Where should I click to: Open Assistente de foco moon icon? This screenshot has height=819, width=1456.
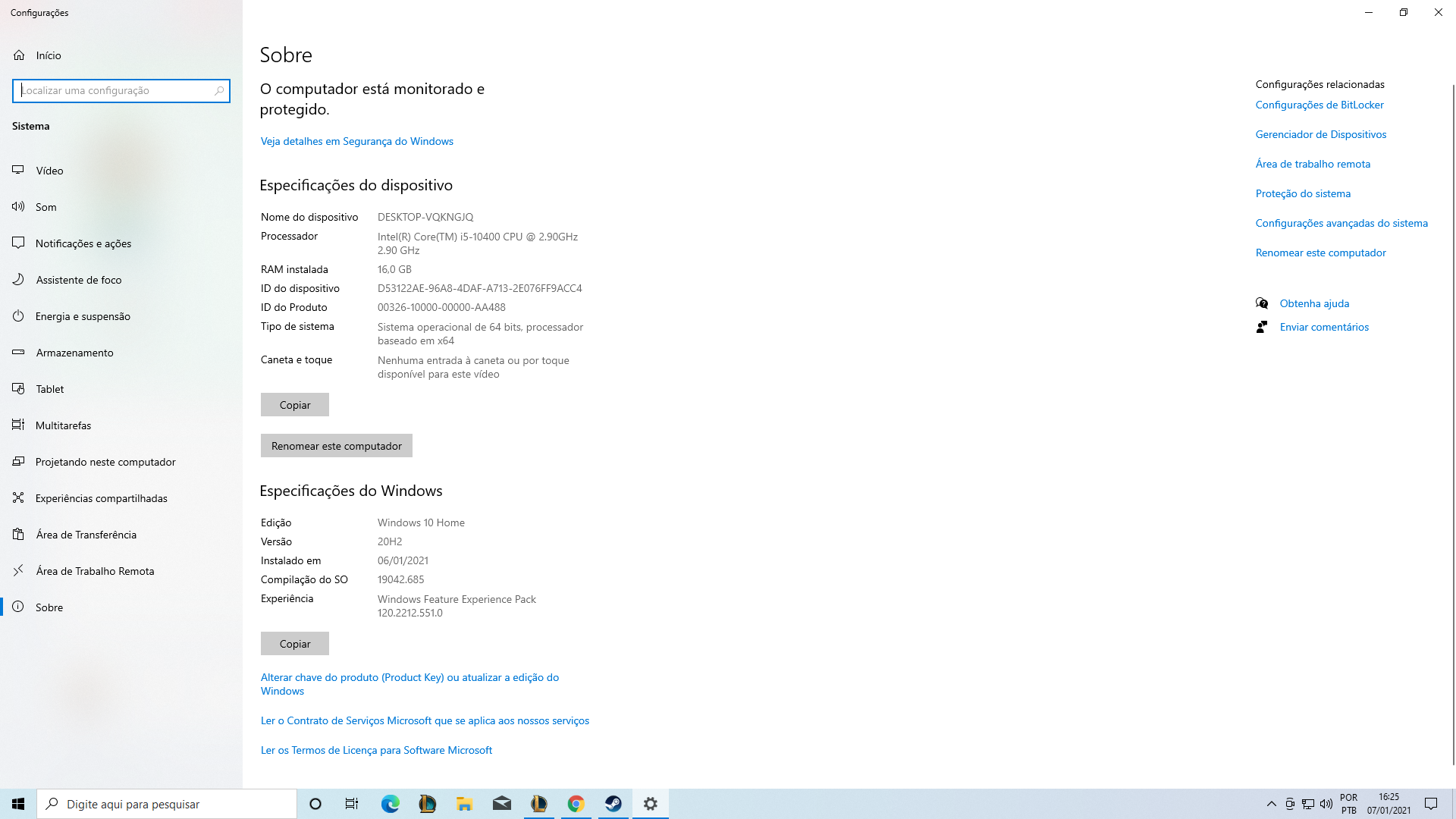18,279
